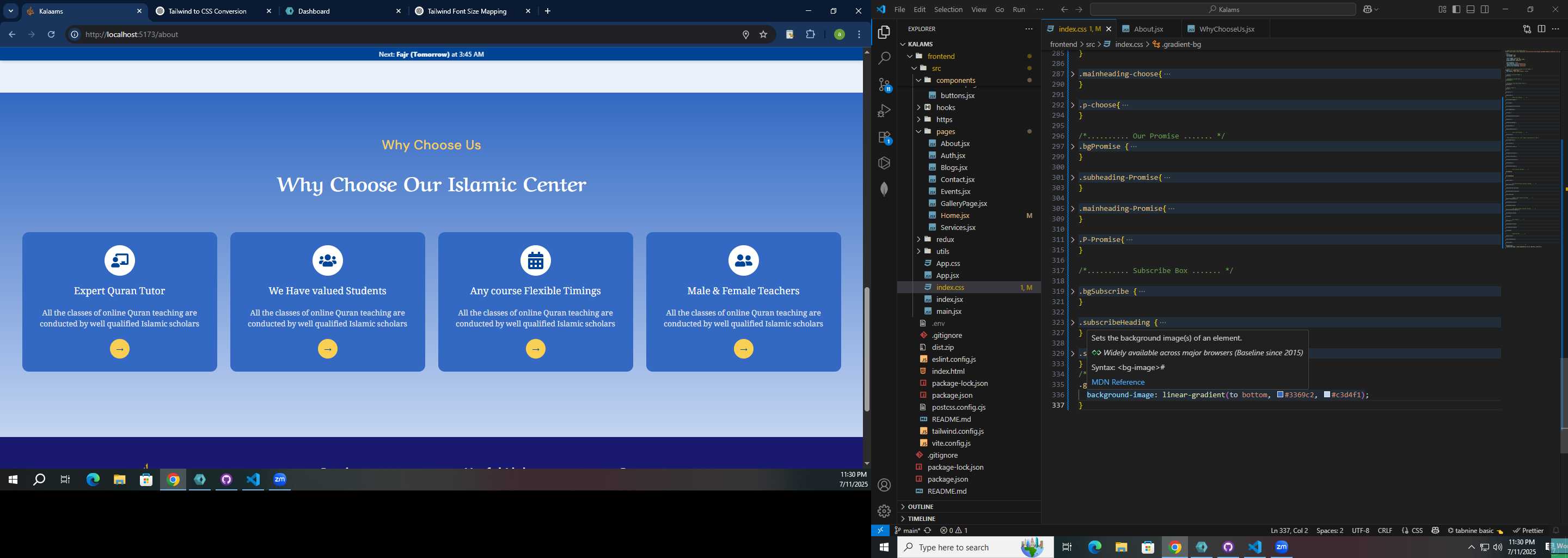Click the #c3d4f1 color swatch
Screen dimensions: 1568x558
[1327, 395]
